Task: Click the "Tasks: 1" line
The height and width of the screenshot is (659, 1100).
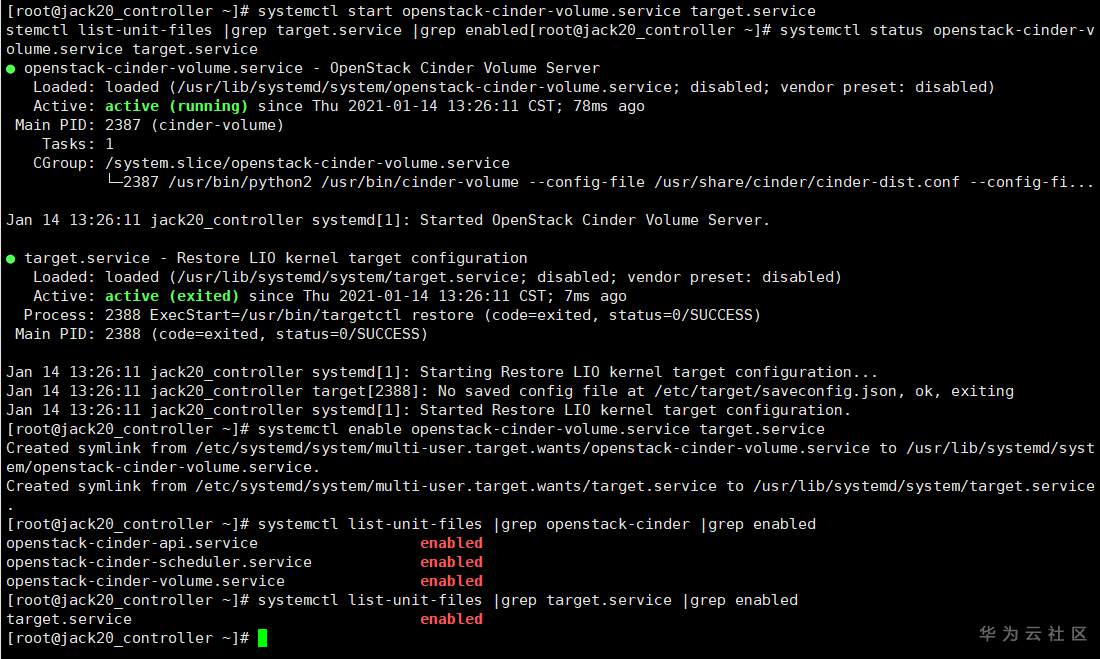Action: [x=78, y=144]
